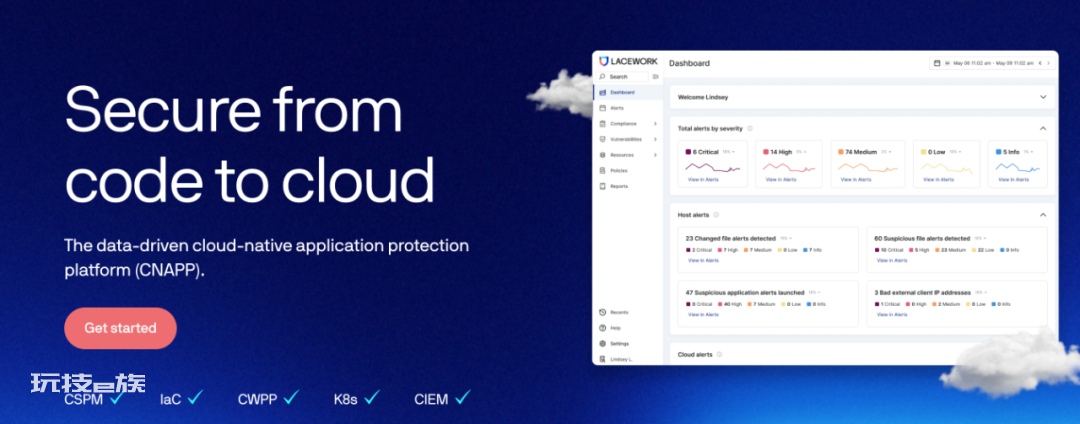
Task: Click View in Alerts for Changed file alerts
Action: [703, 261]
